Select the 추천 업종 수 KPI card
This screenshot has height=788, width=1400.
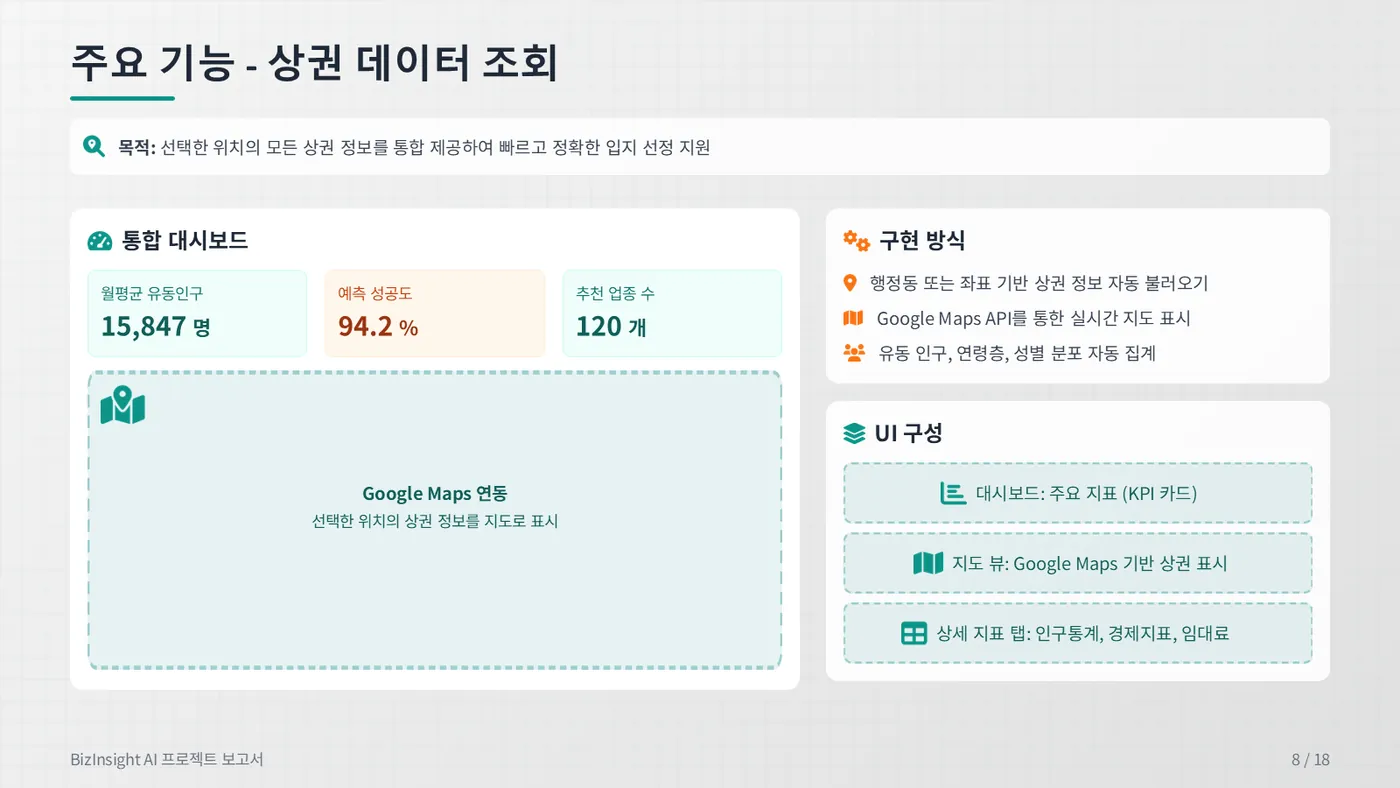tap(672, 313)
